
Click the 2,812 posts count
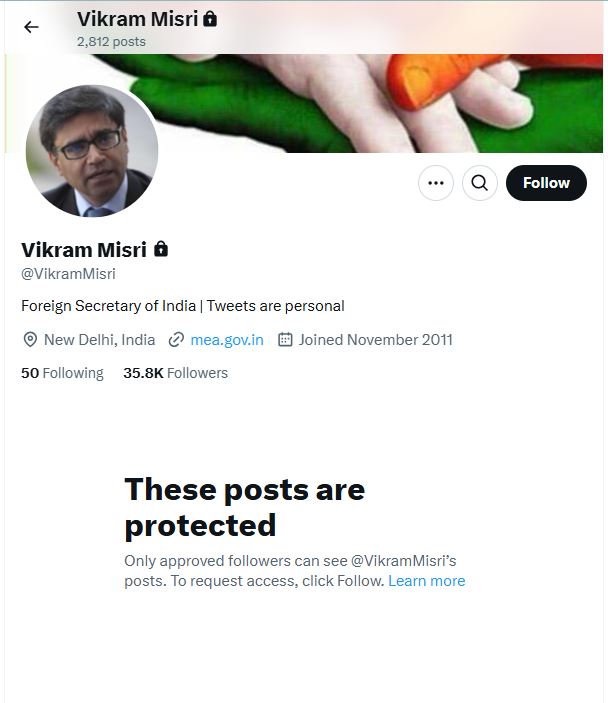(x=111, y=42)
